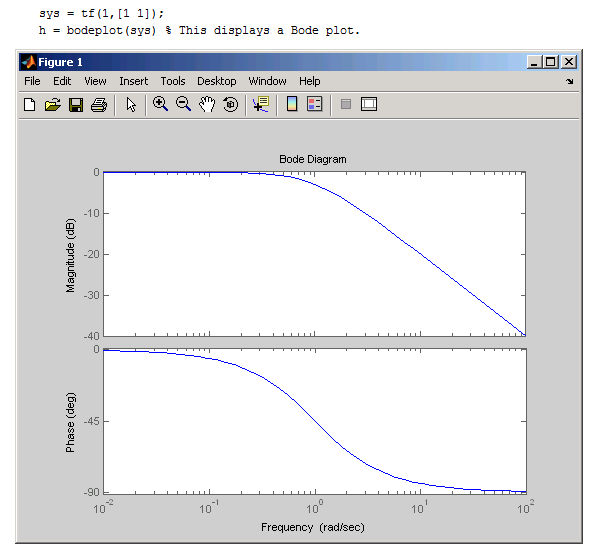Open the Desktop menu
The width and height of the screenshot is (590, 549).
click(x=217, y=81)
